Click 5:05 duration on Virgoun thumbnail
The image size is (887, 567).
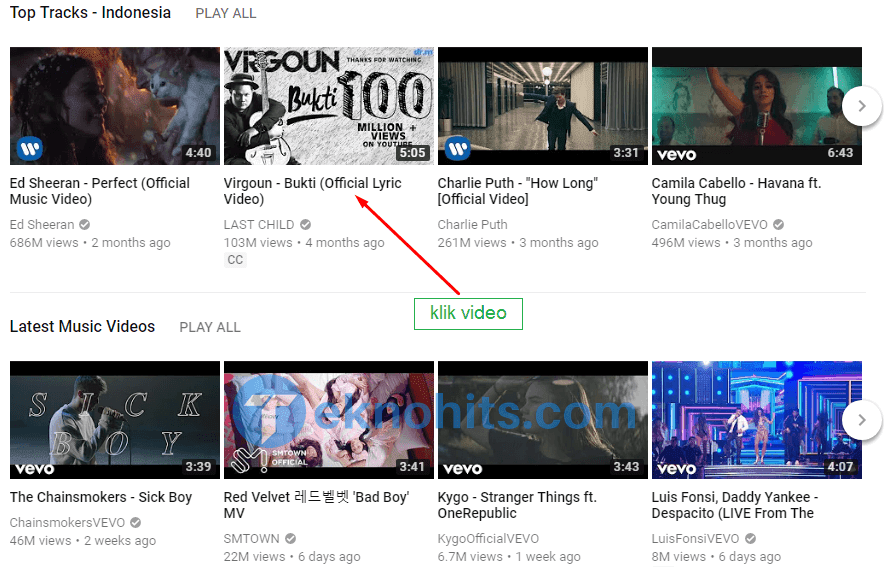pyautogui.click(x=412, y=153)
